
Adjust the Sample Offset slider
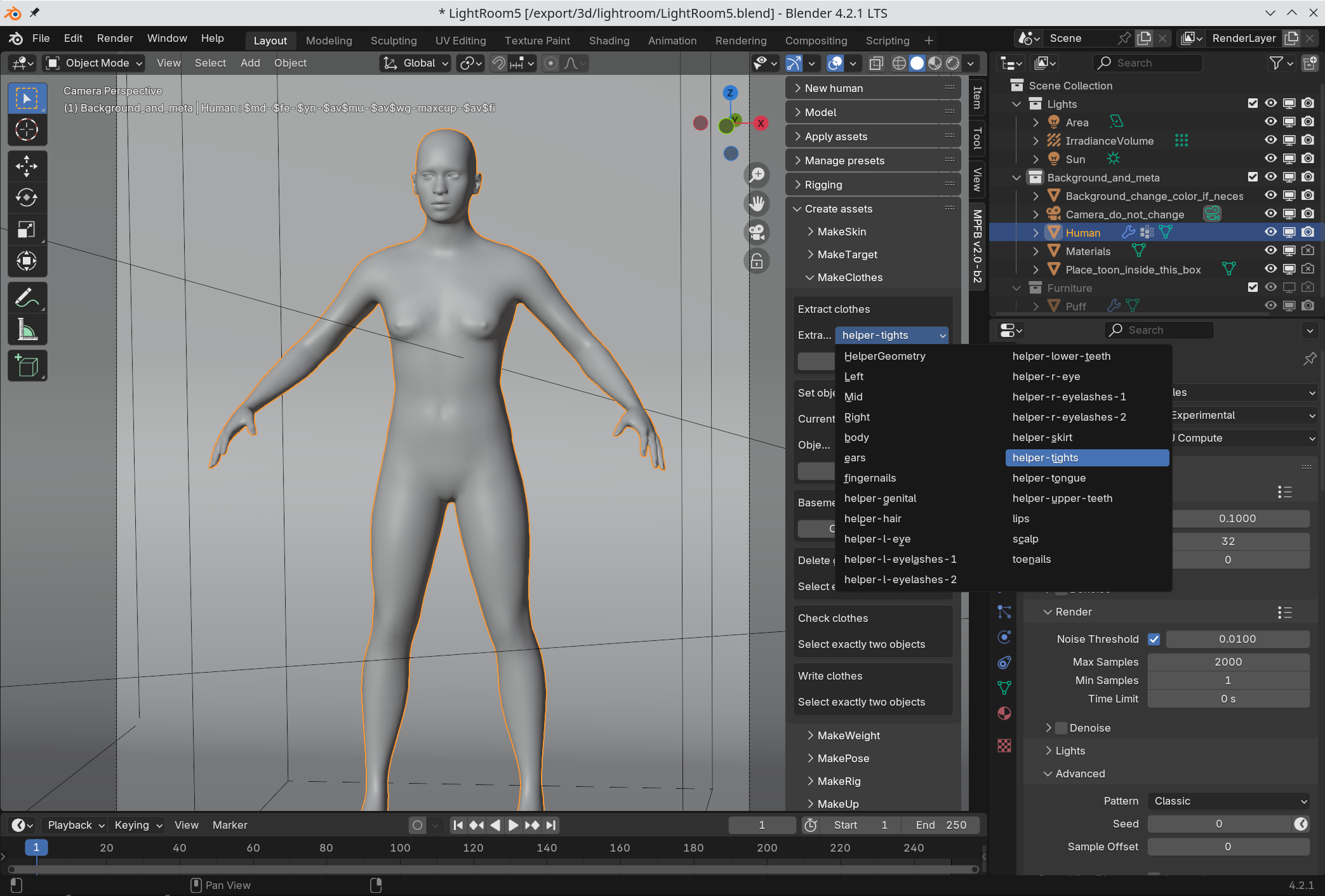(x=1228, y=847)
